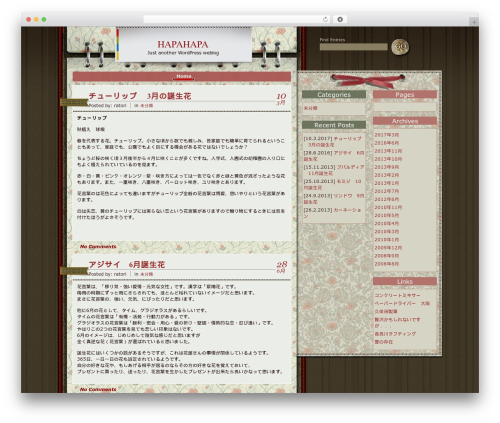Open recent post dated 10.3.2017
This screenshot has height=423, width=500.
(x=333, y=142)
